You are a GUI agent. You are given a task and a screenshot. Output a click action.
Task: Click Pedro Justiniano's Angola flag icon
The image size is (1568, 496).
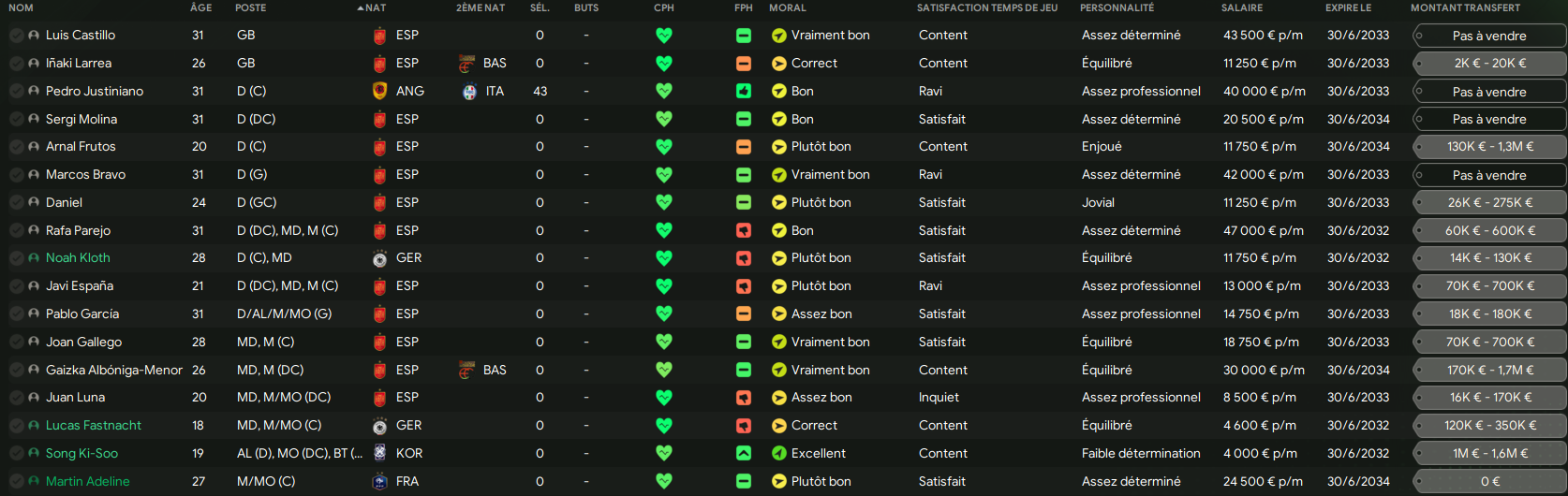click(x=379, y=91)
